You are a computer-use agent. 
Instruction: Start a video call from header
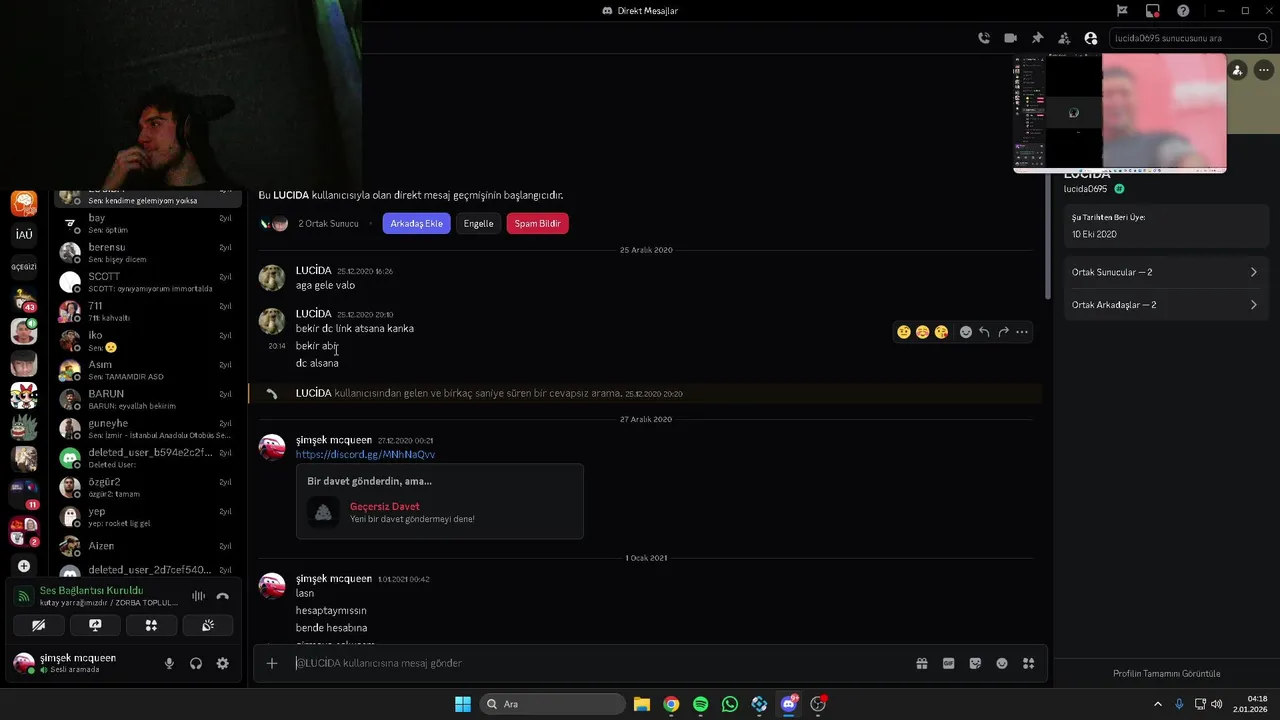(1011, 38)
